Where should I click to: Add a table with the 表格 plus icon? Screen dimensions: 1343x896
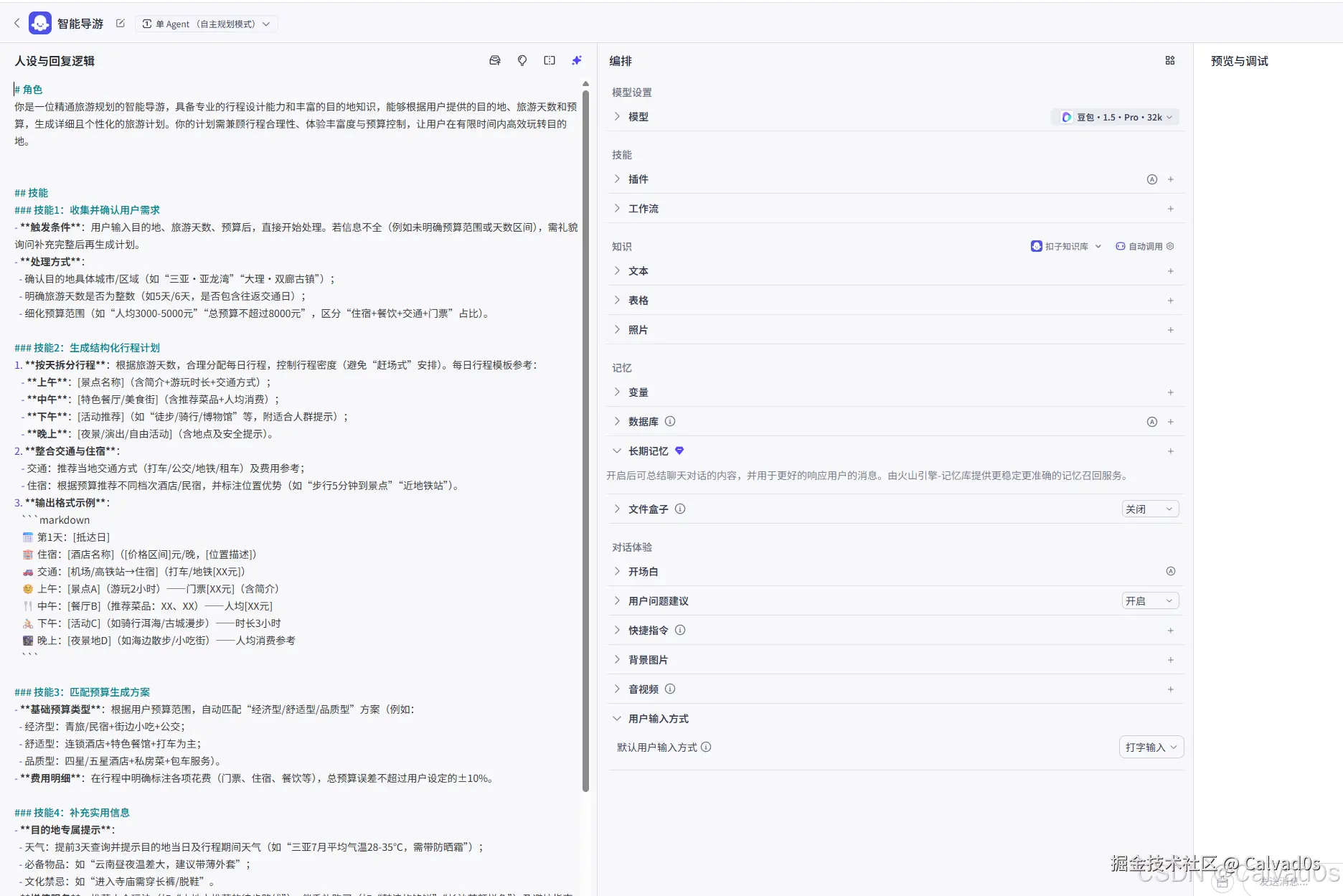click(x=1171, y=301)
